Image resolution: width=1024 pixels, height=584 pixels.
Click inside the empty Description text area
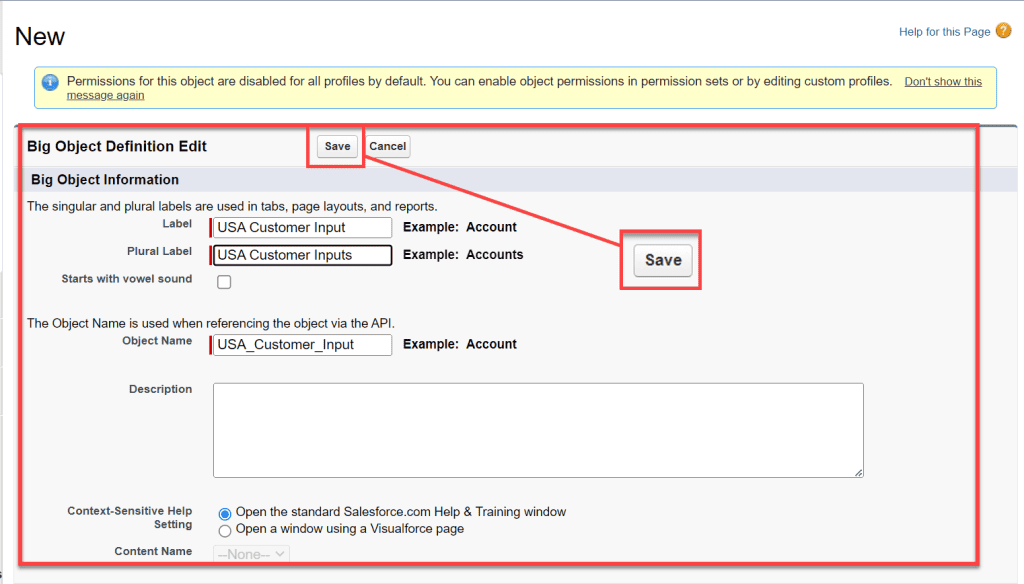coord(537,430)
